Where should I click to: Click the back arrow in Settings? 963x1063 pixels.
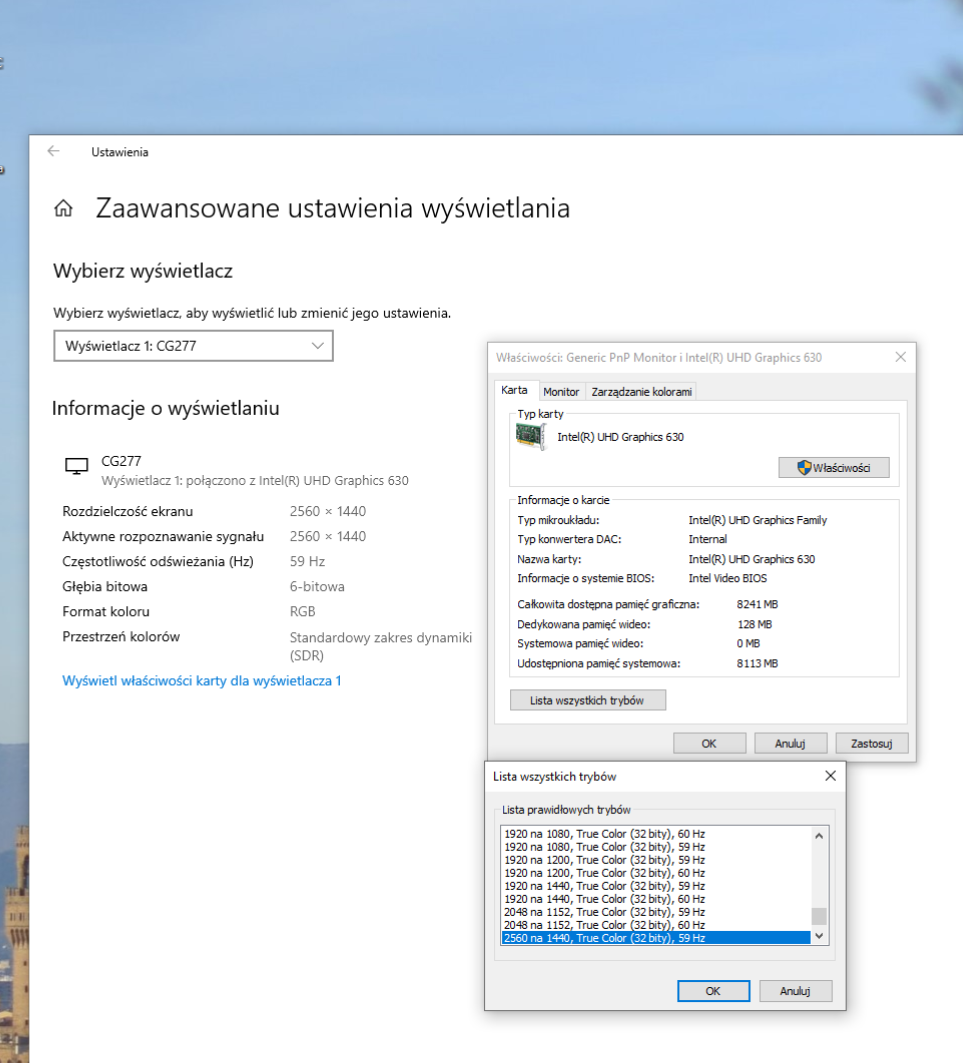click(x=53, y=151)
